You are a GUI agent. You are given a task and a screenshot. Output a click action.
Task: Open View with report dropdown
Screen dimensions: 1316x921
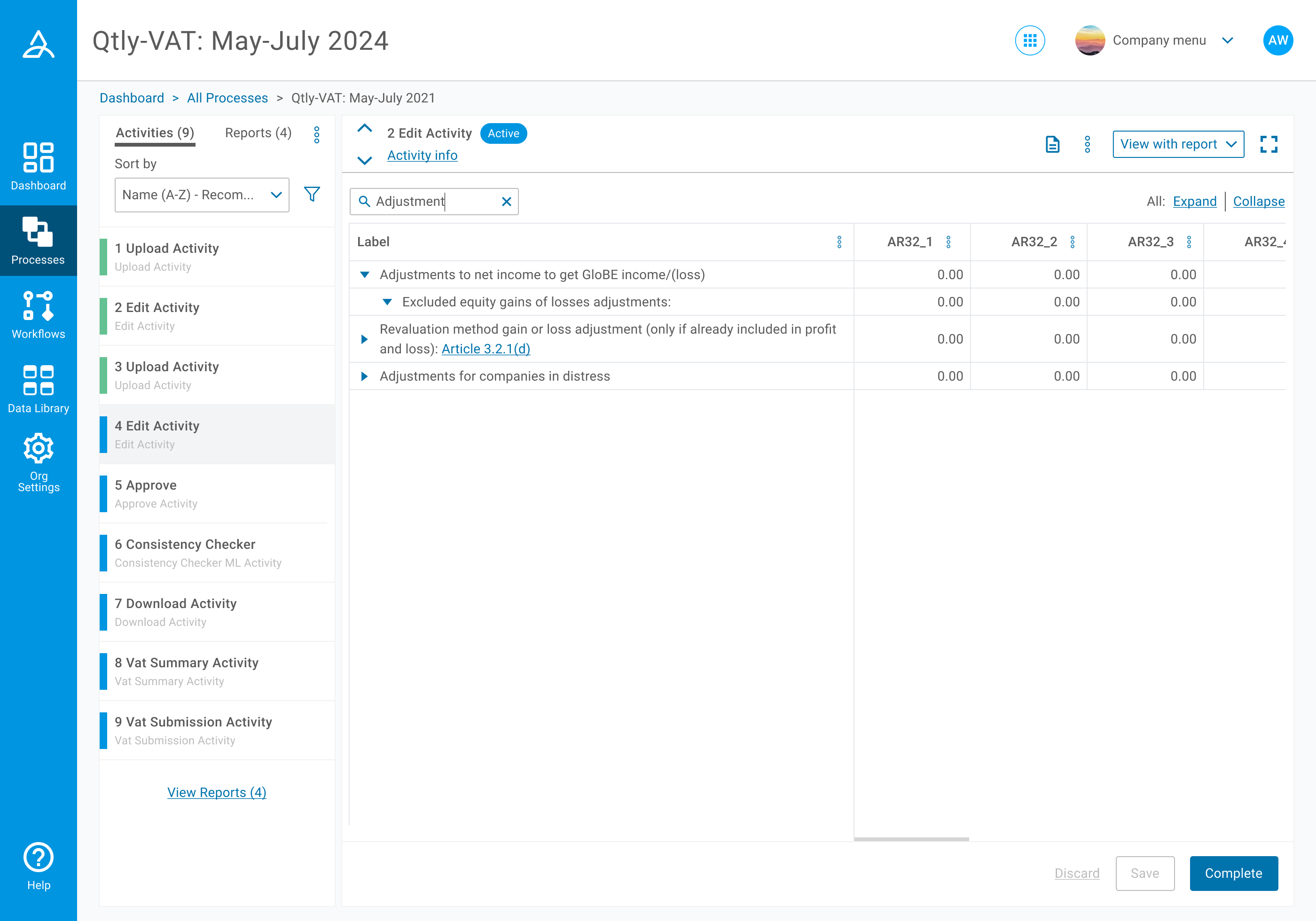pyautogui.click(x=1178, y=144)
